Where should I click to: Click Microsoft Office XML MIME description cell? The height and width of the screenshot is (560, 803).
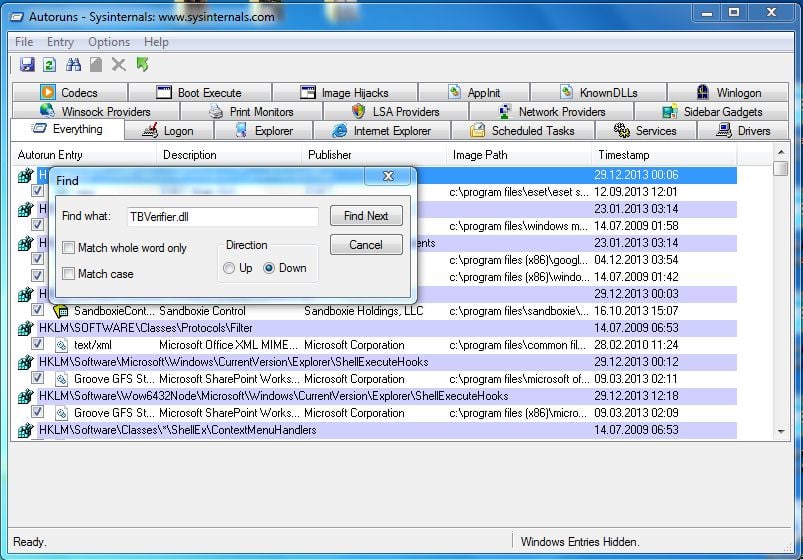[x=228, y=345]
